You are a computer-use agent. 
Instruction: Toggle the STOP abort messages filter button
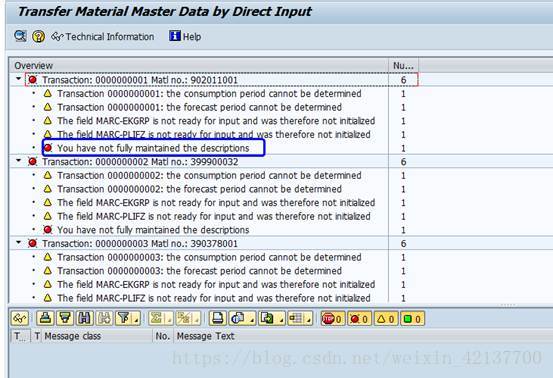coord(333,319)
